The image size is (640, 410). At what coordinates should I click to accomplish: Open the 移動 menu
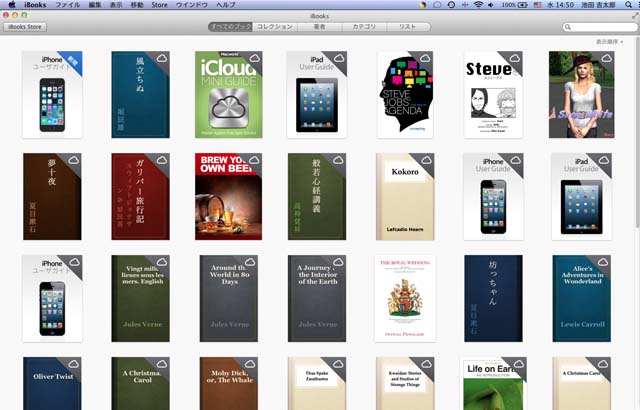pos(137,5)
